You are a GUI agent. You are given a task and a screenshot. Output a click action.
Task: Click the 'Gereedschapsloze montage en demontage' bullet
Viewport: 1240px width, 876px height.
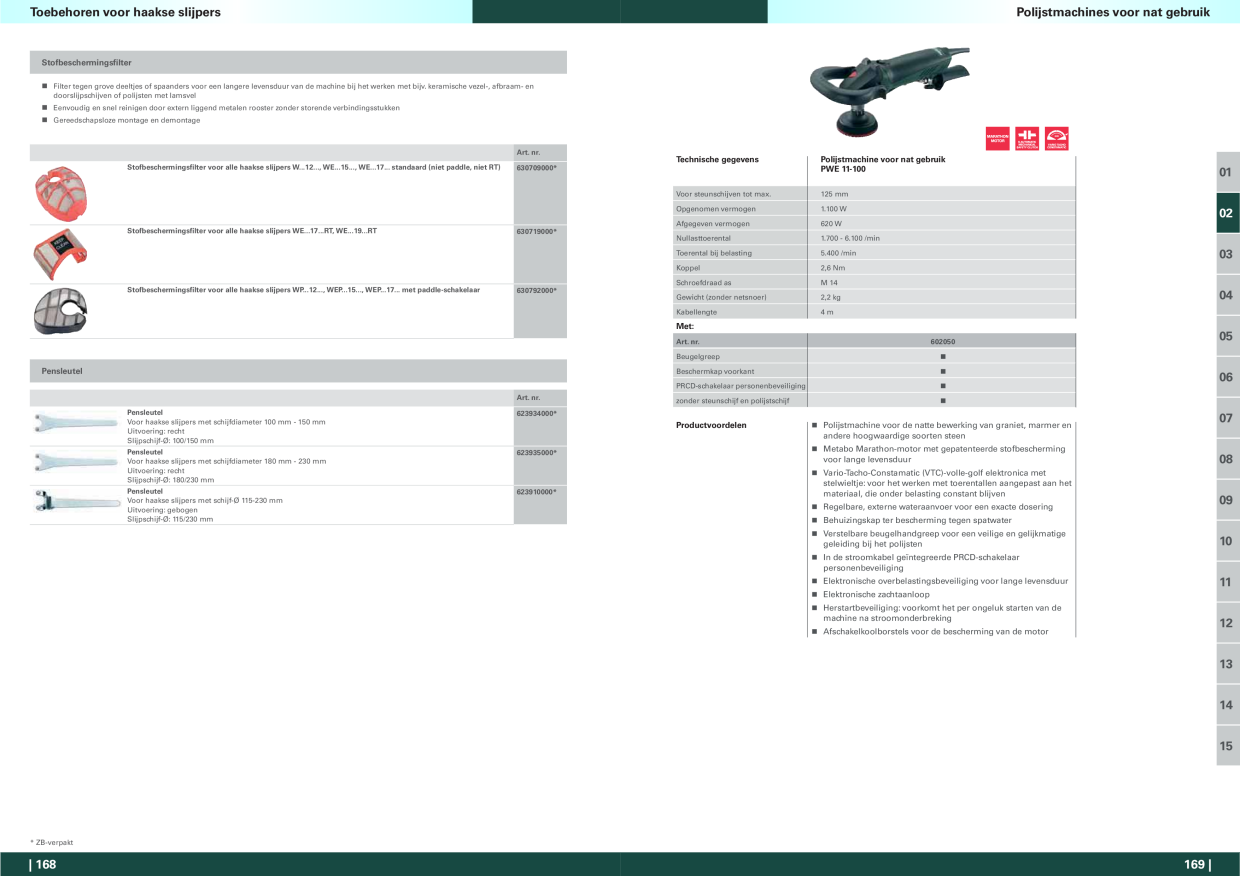(x=127, y=120)
